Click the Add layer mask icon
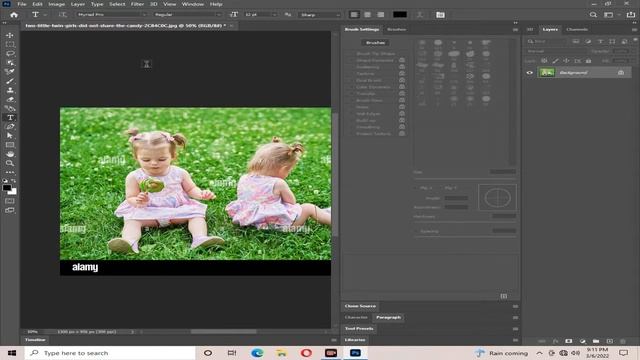The height and width of the screenshot is (360, 640). 569,341
